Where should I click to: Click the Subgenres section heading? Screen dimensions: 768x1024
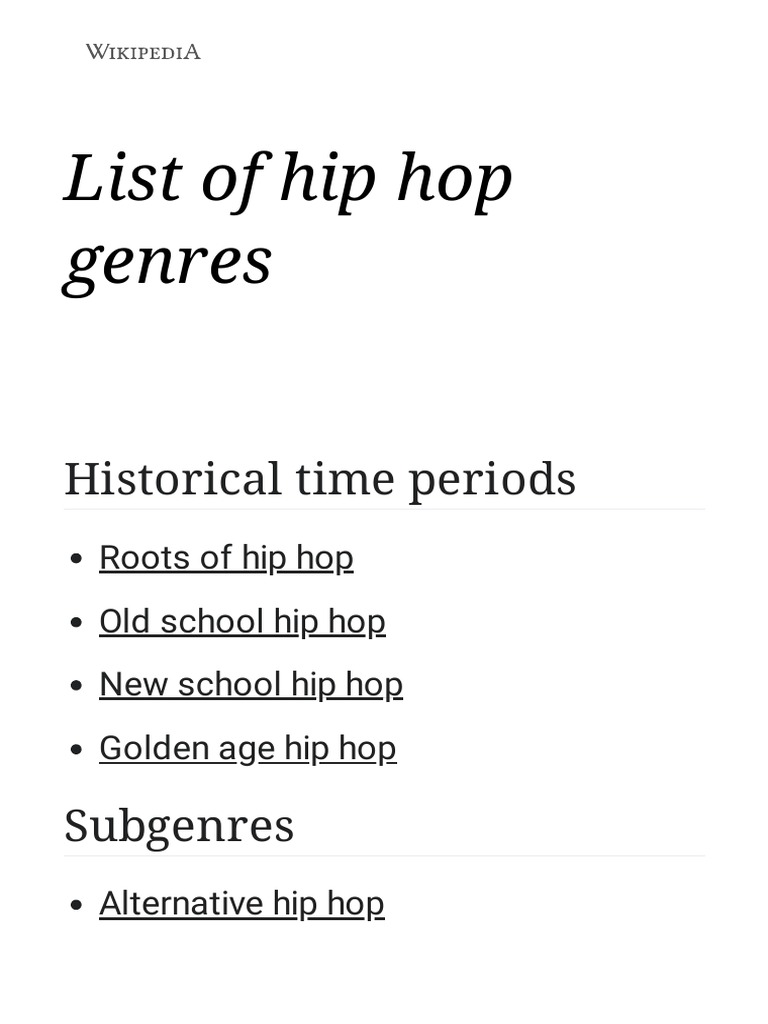tap(179, 826)
